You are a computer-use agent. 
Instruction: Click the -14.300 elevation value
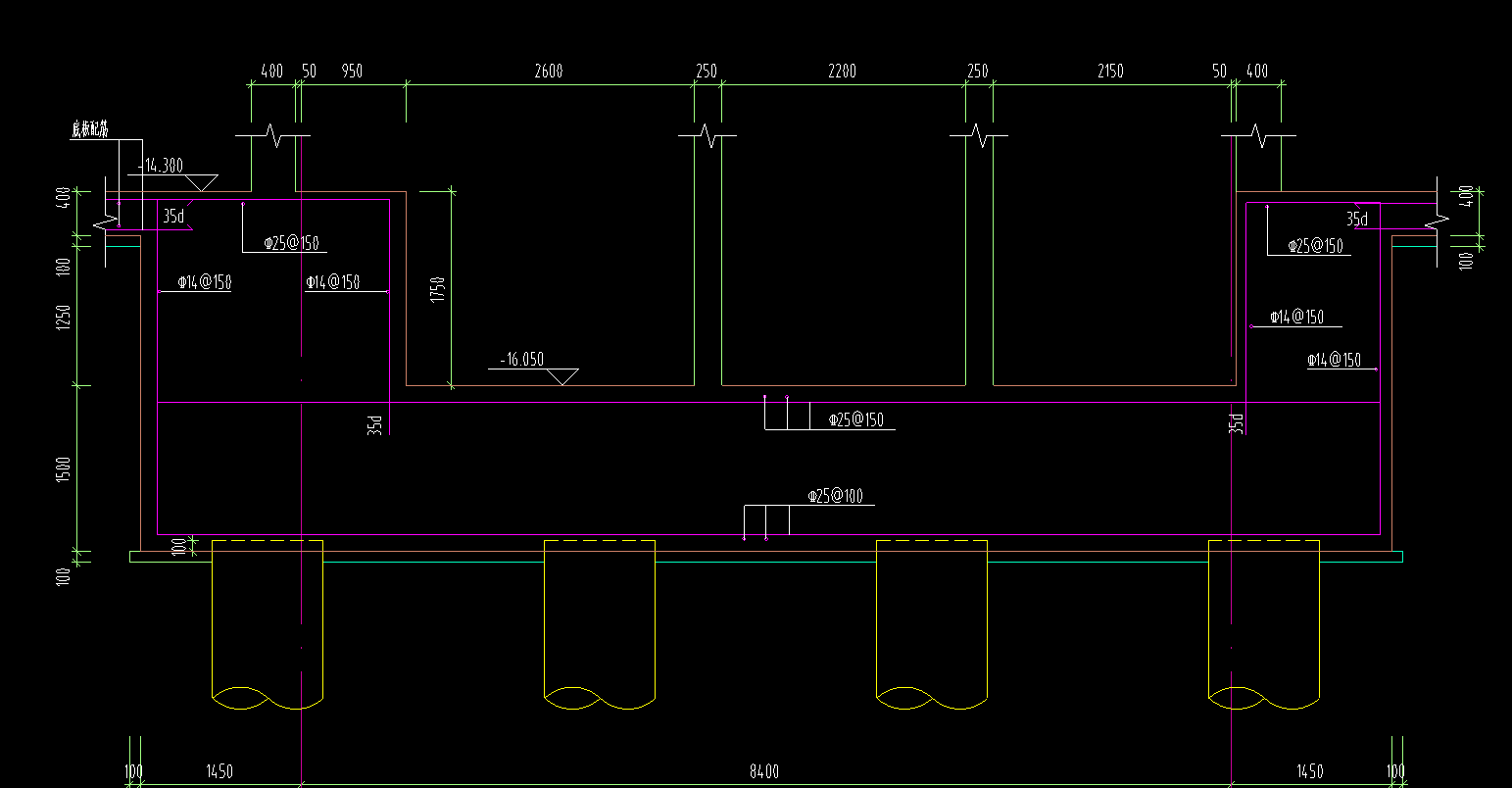click(x=162, y=166)
